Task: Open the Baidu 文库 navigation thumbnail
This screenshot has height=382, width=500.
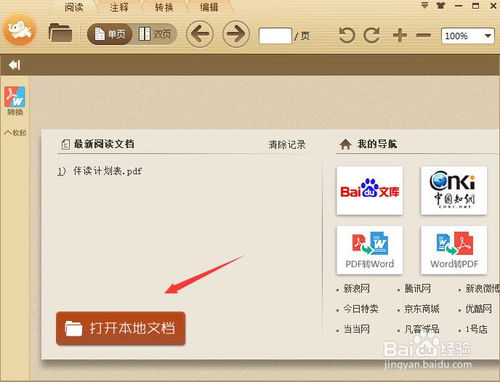Action: pos(370,191)
